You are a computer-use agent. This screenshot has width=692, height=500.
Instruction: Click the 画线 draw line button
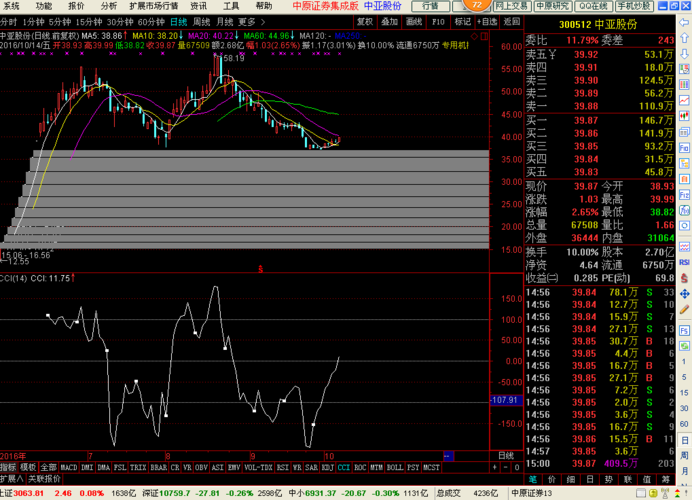(414, 22)
